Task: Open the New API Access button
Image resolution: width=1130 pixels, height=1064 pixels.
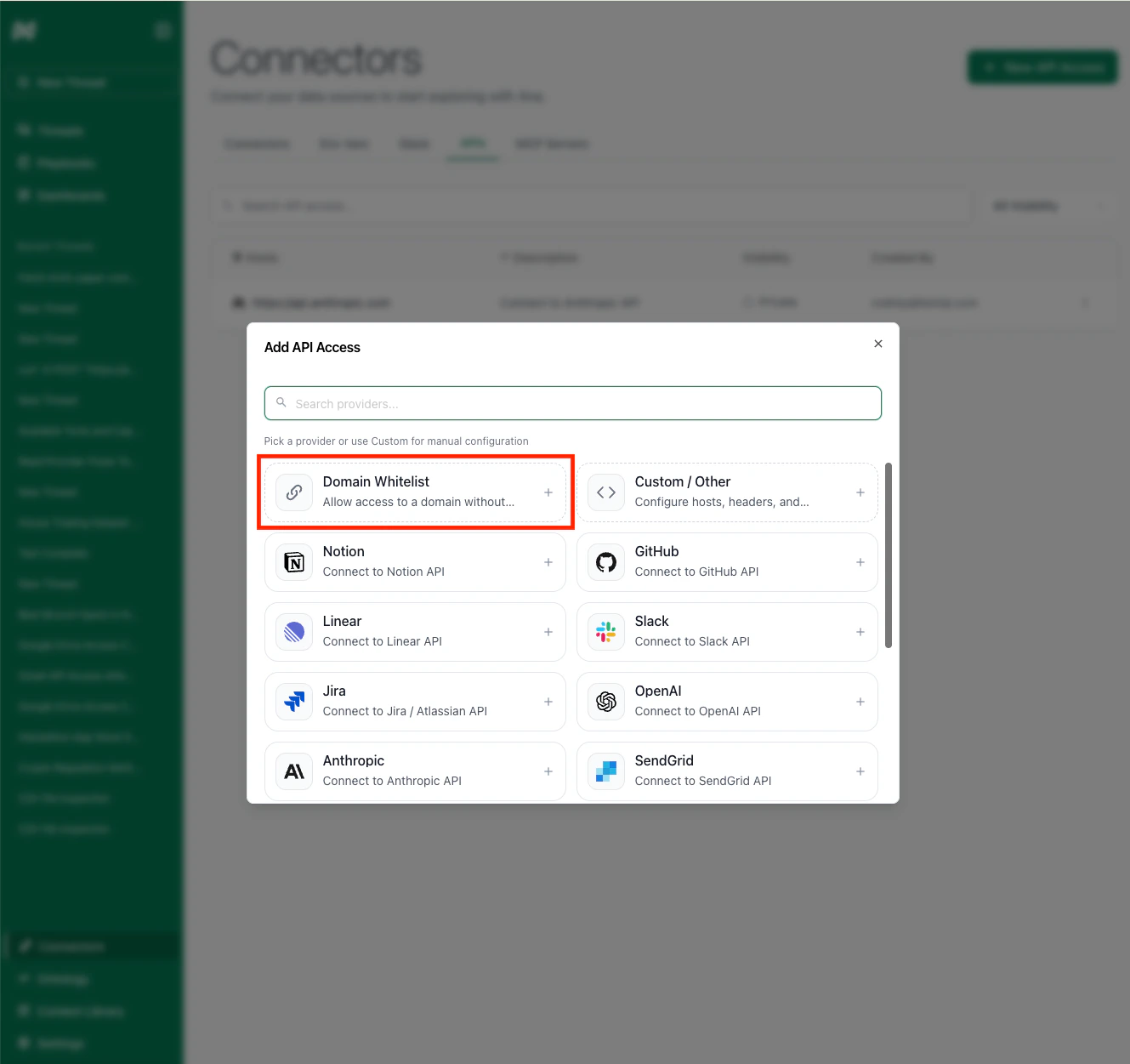Action: 1042,67
